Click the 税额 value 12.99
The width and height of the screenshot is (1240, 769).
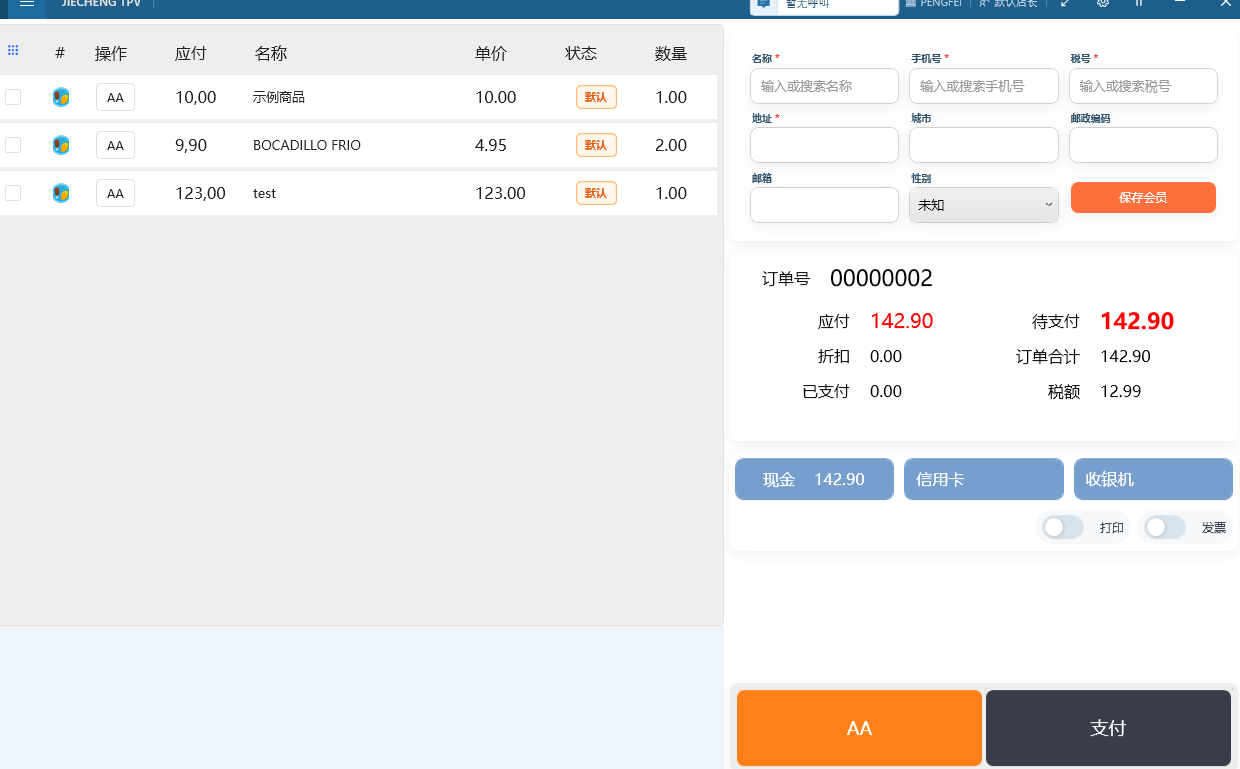[1121, 391]
